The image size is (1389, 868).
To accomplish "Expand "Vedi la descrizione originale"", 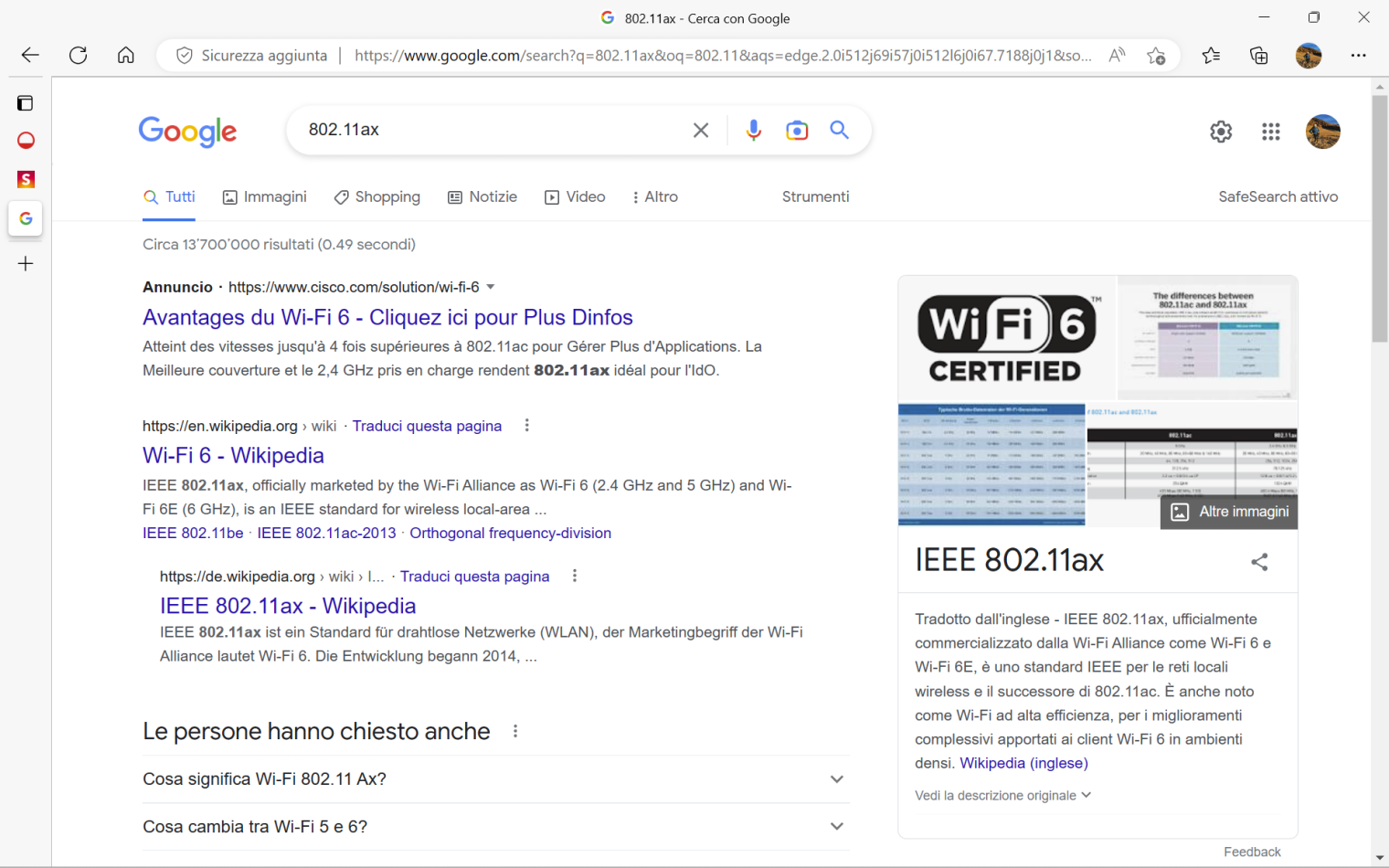I will (1002, 796).
